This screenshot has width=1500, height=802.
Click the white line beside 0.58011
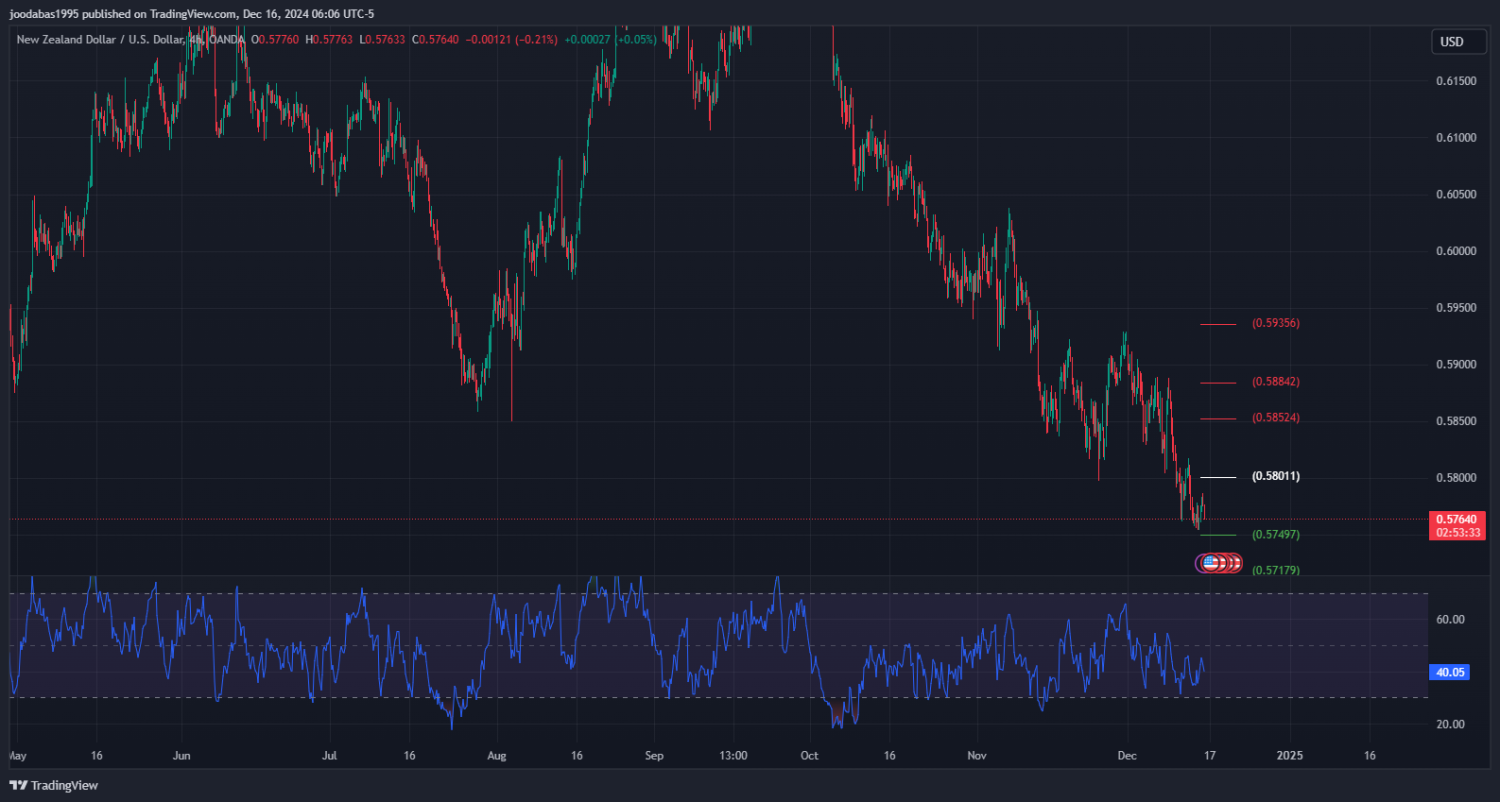[1218, 477]
